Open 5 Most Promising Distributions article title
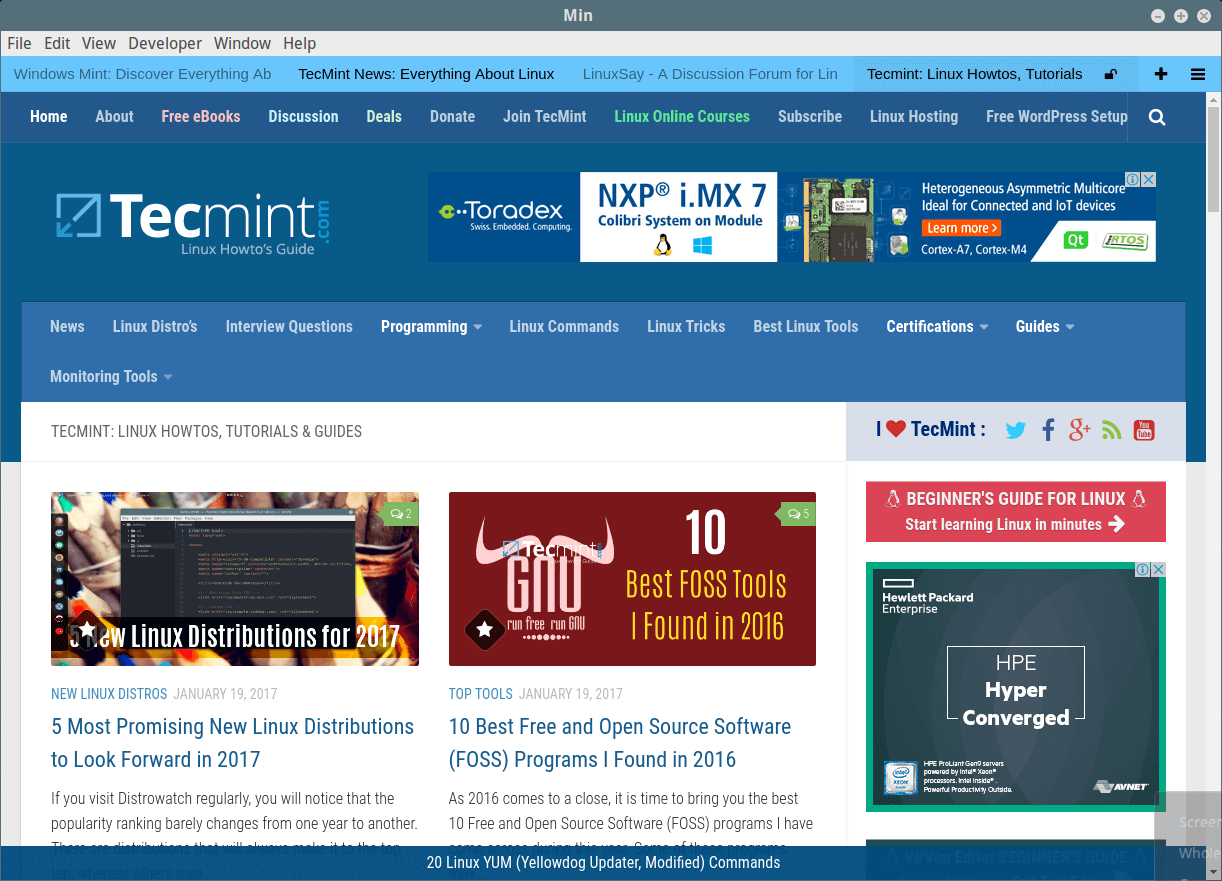The width and height of the screenshot is (1222, 881). tap(232, 743)
